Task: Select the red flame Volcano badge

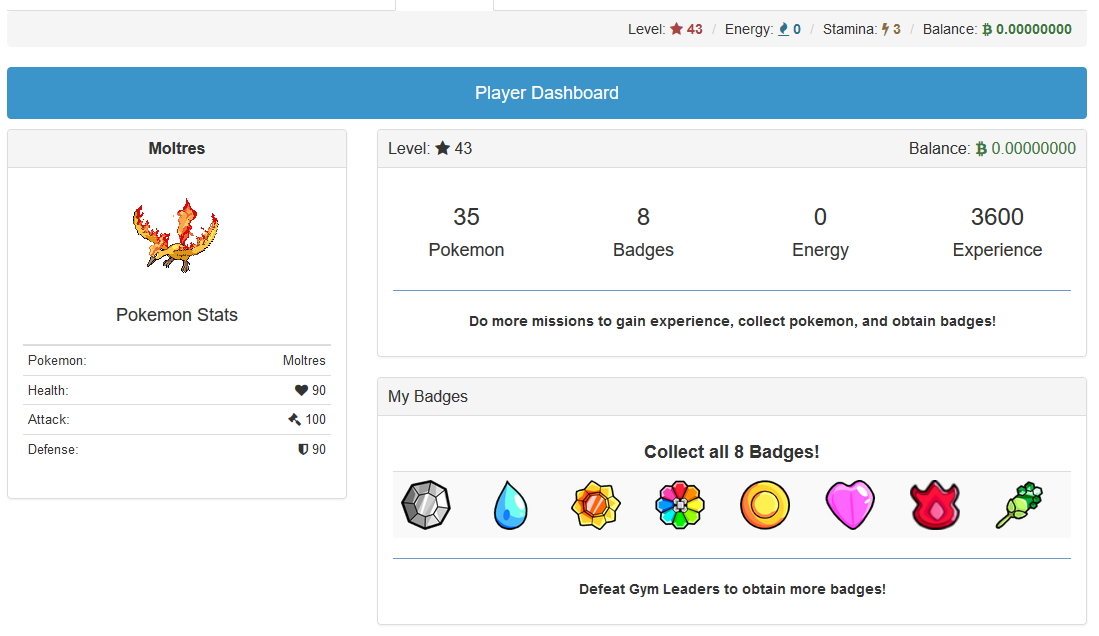Action: coord(935,505)
